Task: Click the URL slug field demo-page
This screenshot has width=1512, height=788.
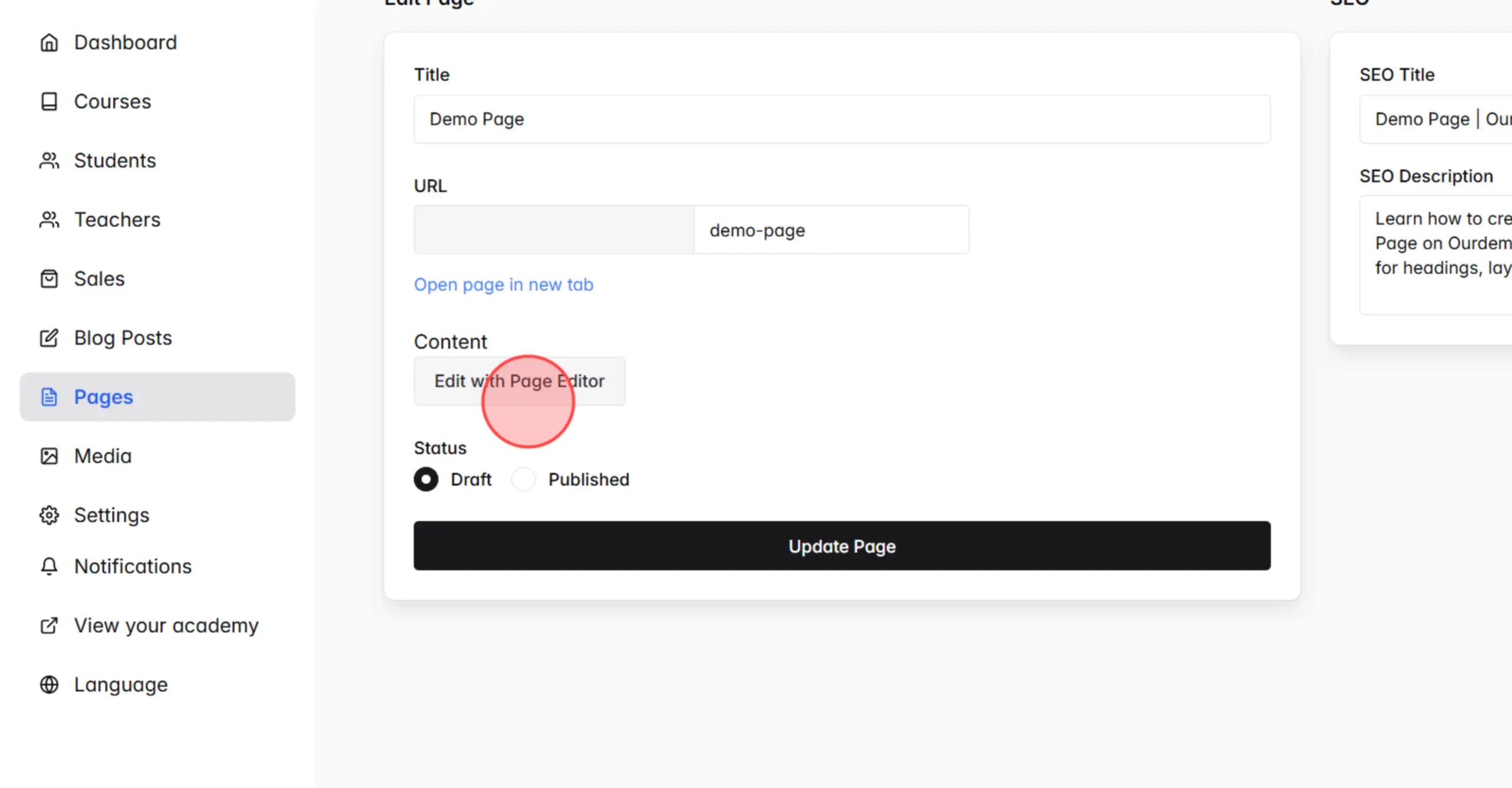Action: click(x=831, y=230)
